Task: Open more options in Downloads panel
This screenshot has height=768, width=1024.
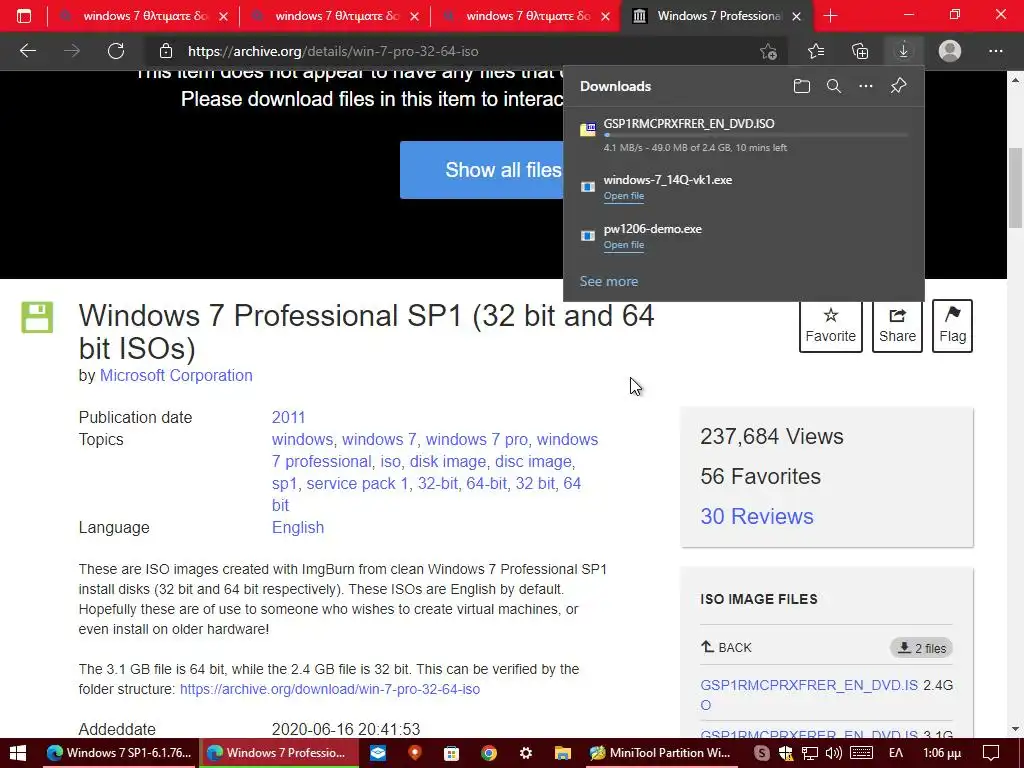Action: click(865, 86)
